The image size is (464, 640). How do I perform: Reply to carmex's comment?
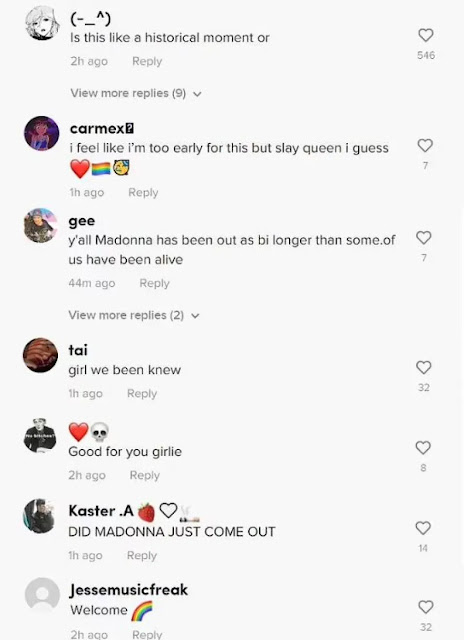(x=143, y=192)
